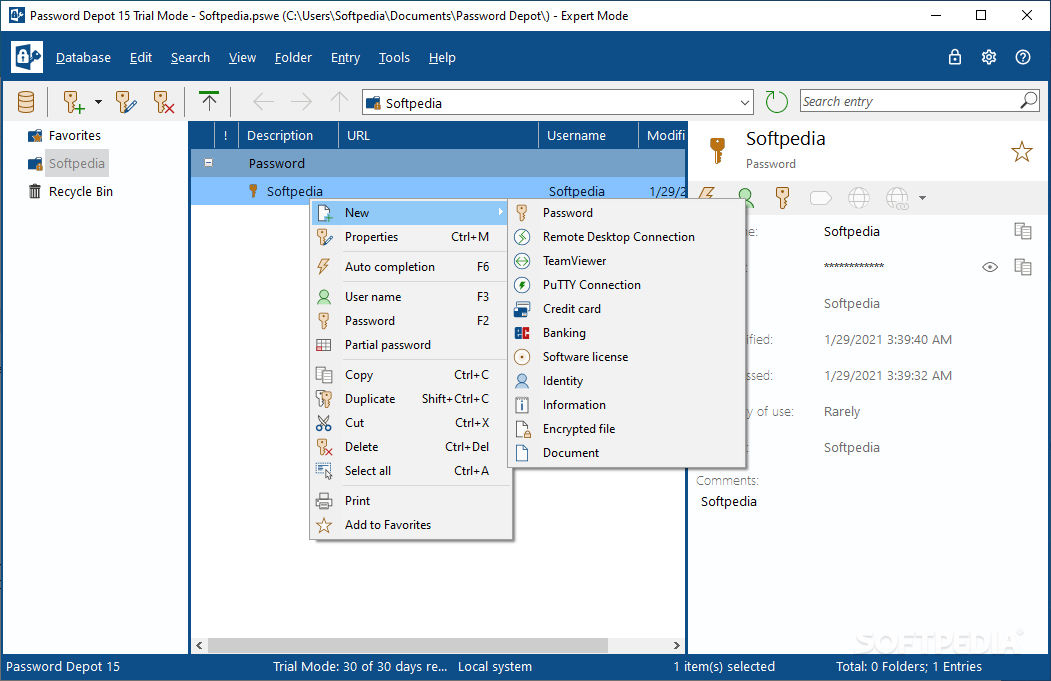
Task: Expand the new entry dropdown arrow
Action: [98, 102]
